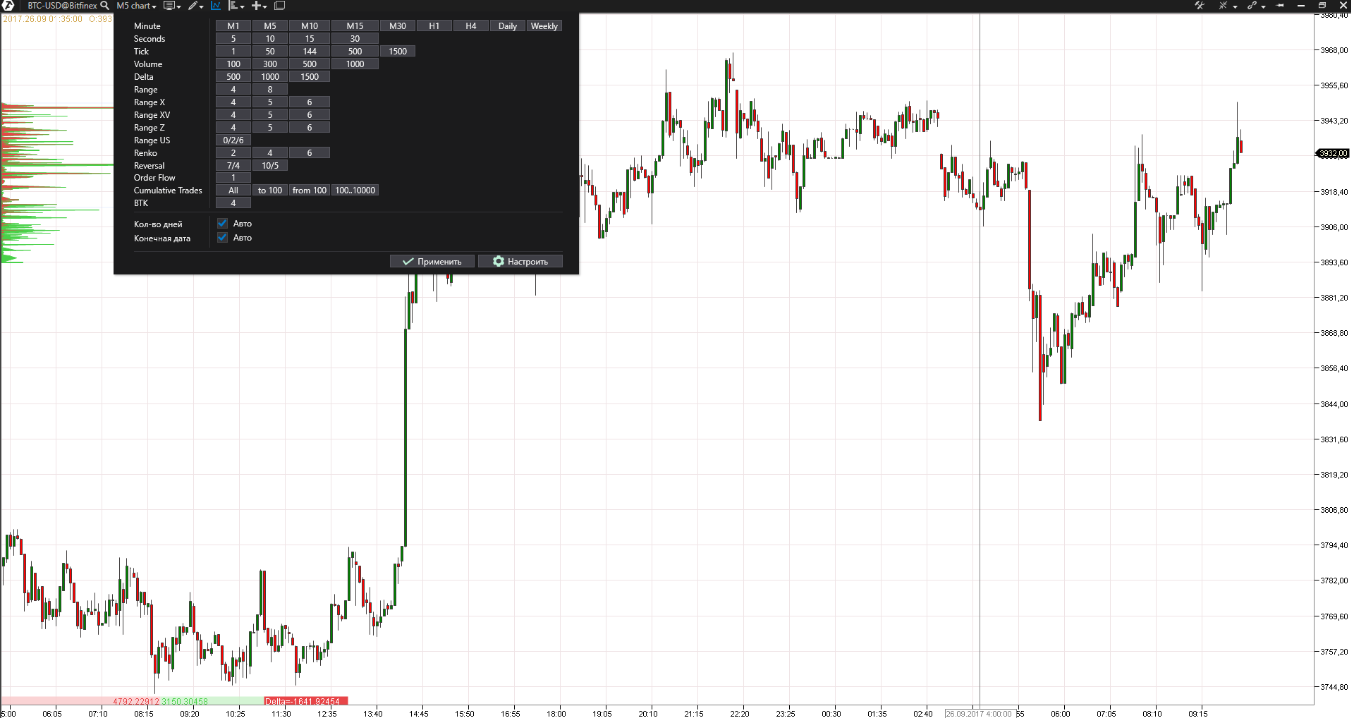Click the current price label 3932,00
The height and width of the screenshot is (718, 1351).
1330,153
